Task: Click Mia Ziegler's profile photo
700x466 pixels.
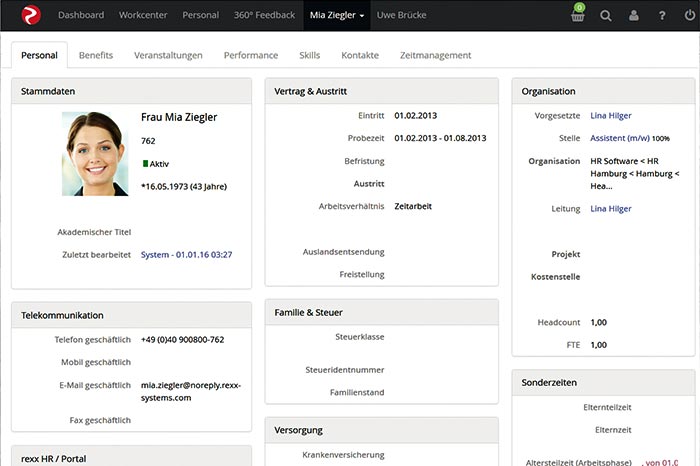Action: tap(95, 154)
